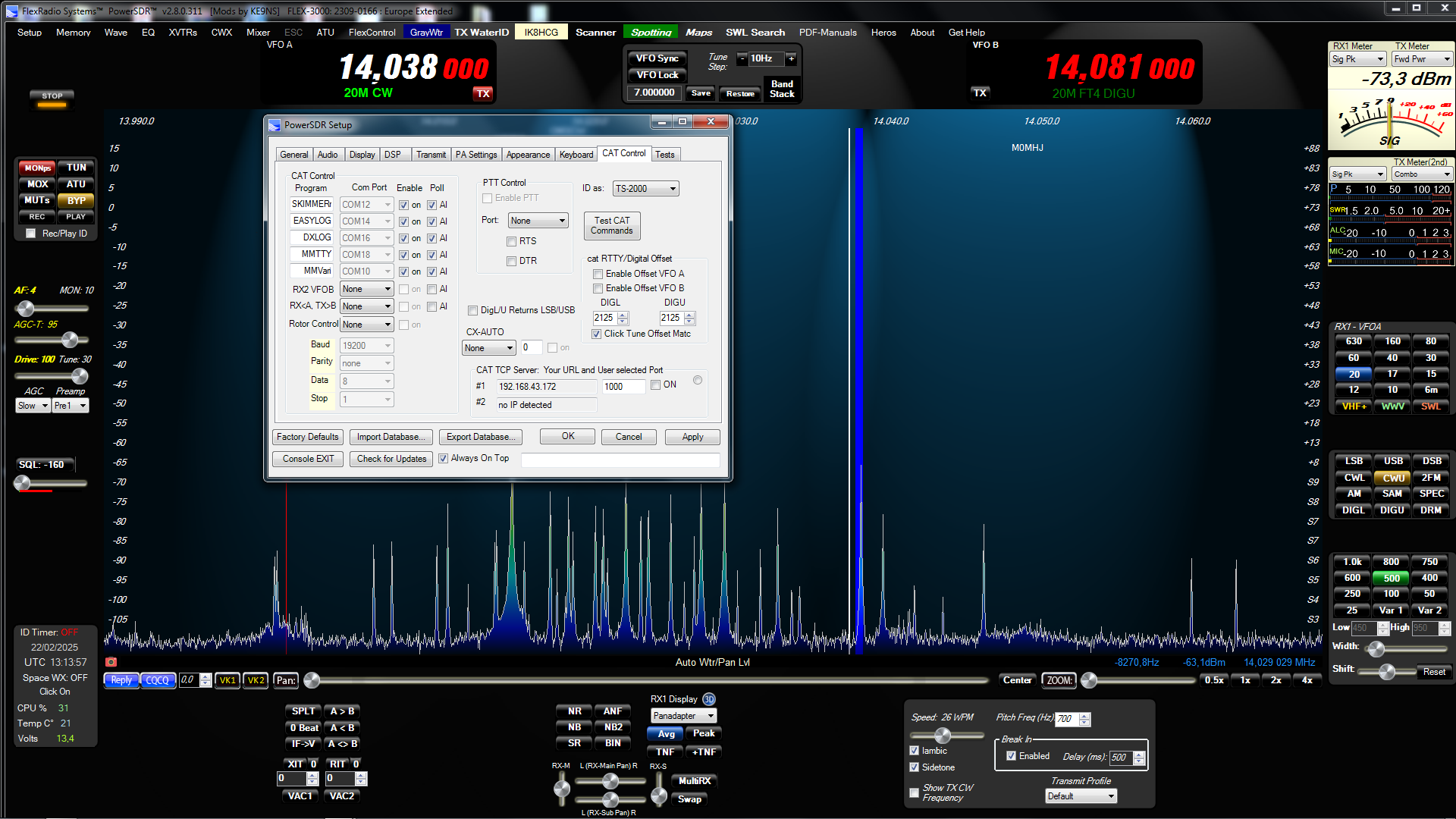Click the red TX indicator under VFO A
Image resolution: width=1456 pixels, height=819 pixels.
[483, 93]
